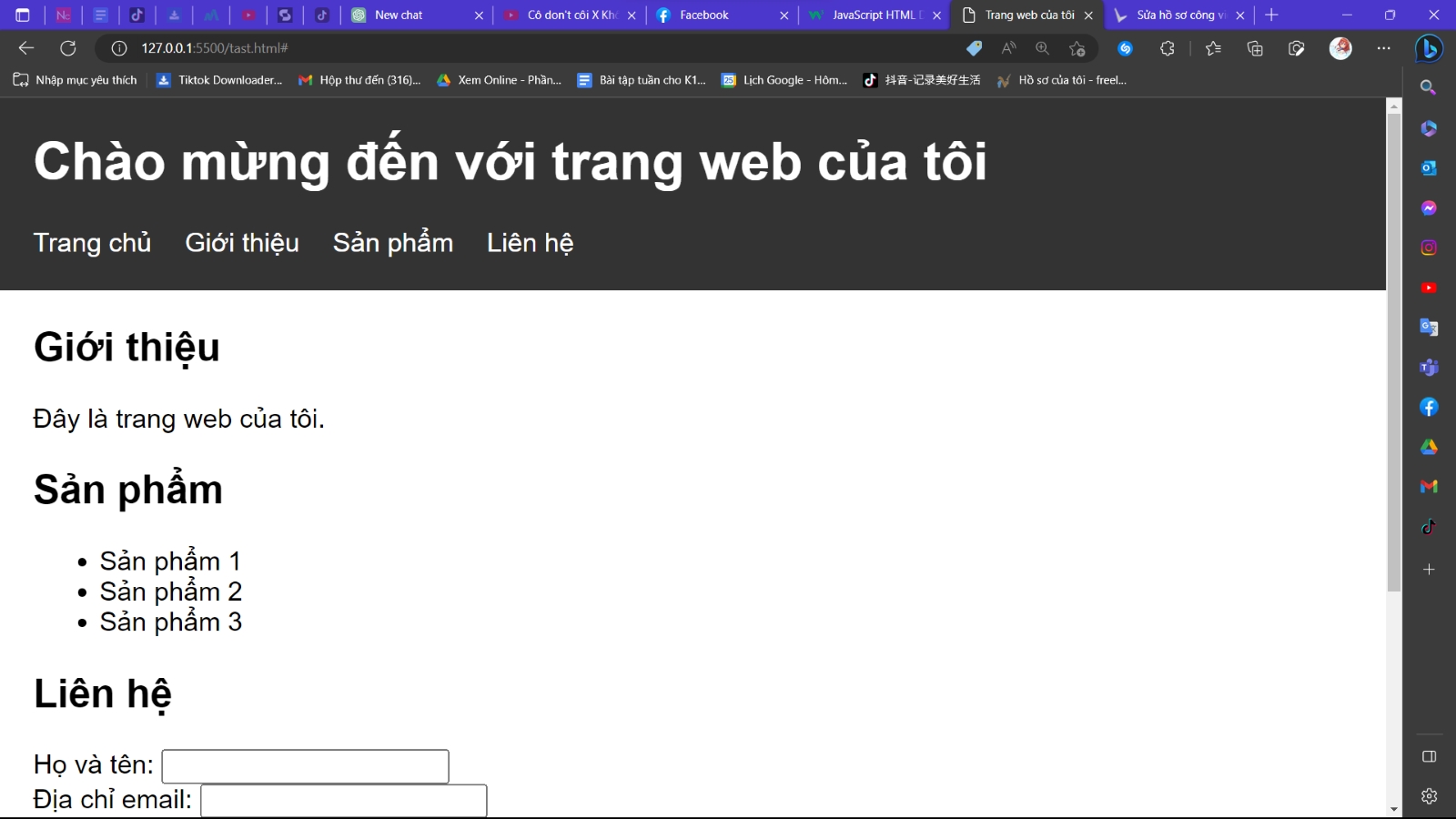Open Microsoft Teams icon in sidebar
The image size is (1456, 819).
click(1429, 368)
